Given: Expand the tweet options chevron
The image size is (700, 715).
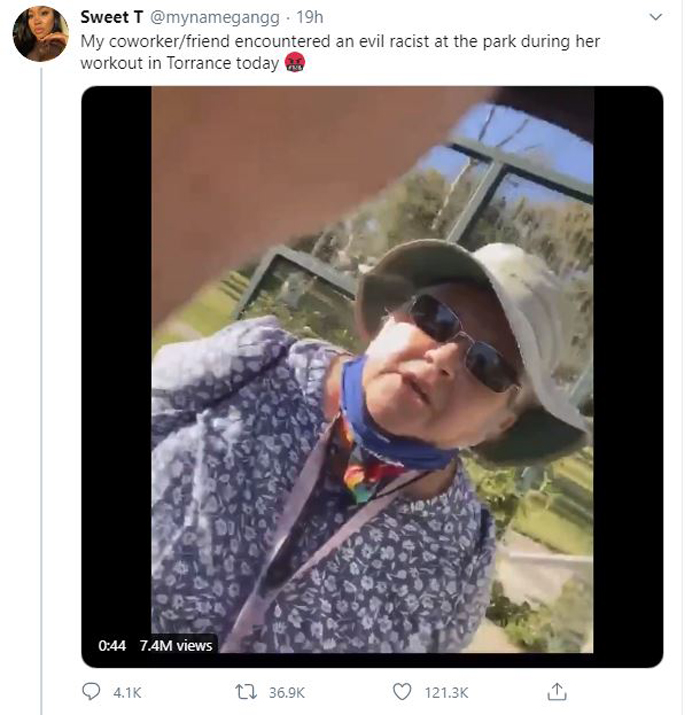Looking at the screenshot, I should (655, 17).
